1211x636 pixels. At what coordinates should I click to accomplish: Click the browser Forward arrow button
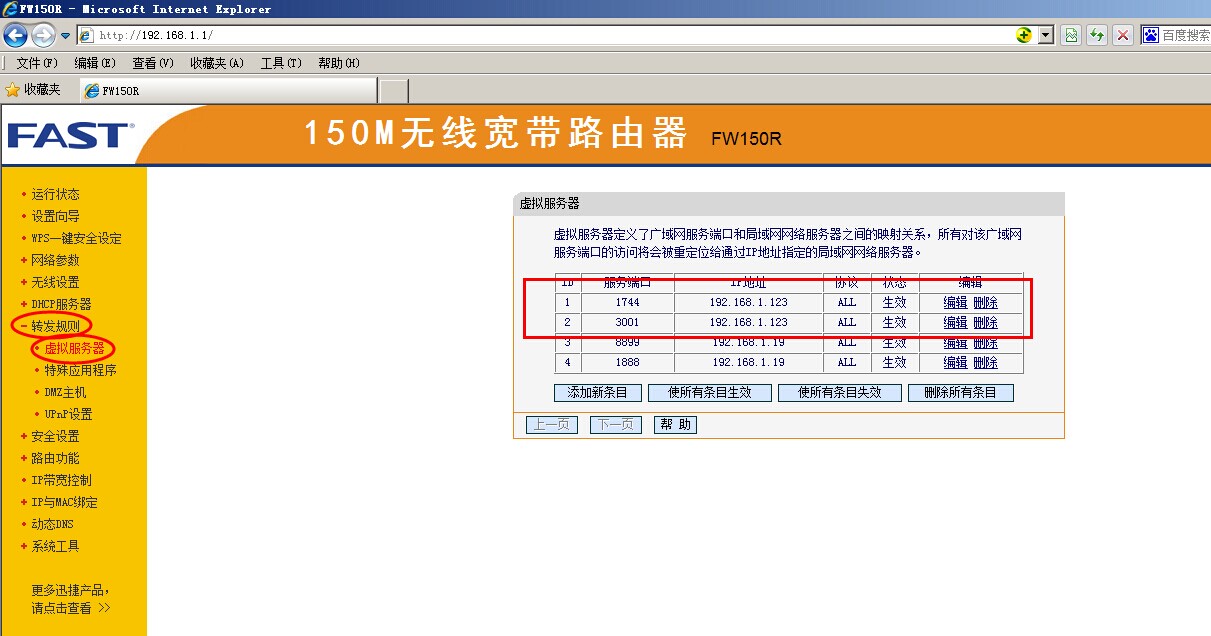[x=43, y=36]
